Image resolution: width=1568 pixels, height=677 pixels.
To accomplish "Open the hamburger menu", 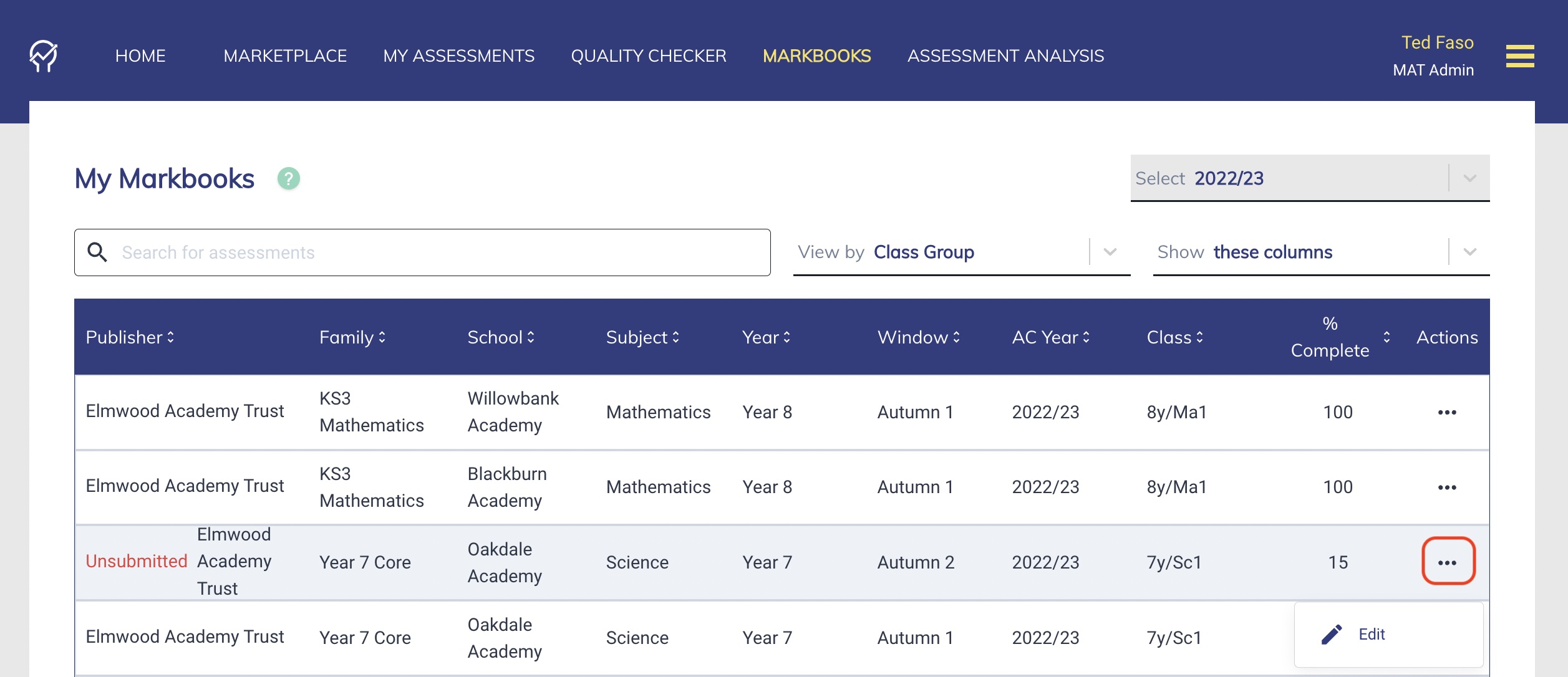I will tap(1520, 56).
